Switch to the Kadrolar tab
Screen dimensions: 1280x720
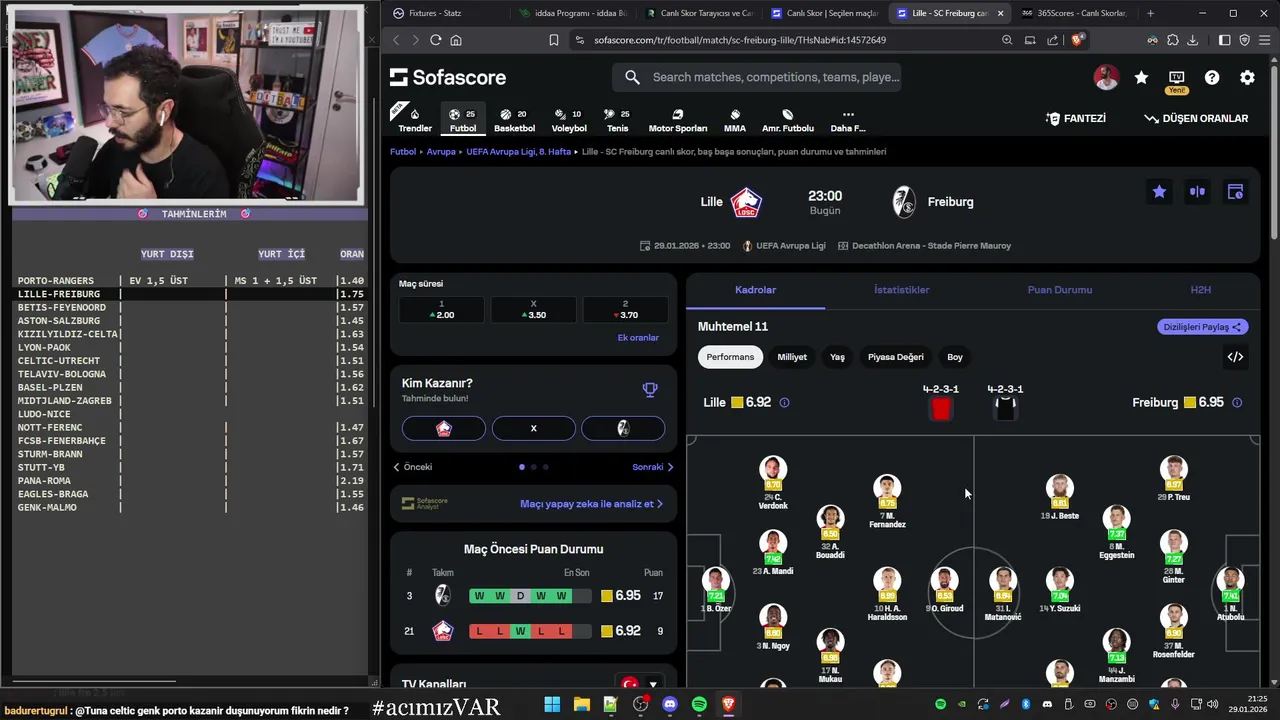755,290
